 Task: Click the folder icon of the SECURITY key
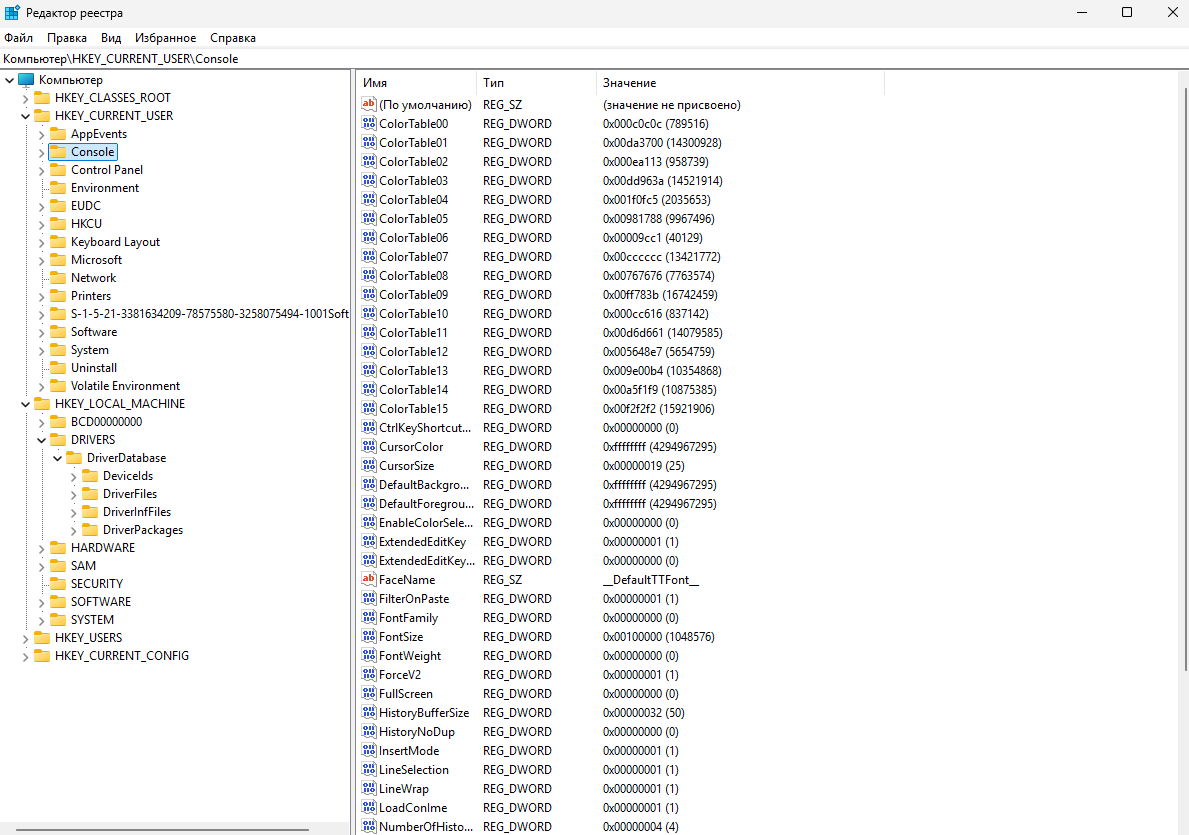click(58, 584)
